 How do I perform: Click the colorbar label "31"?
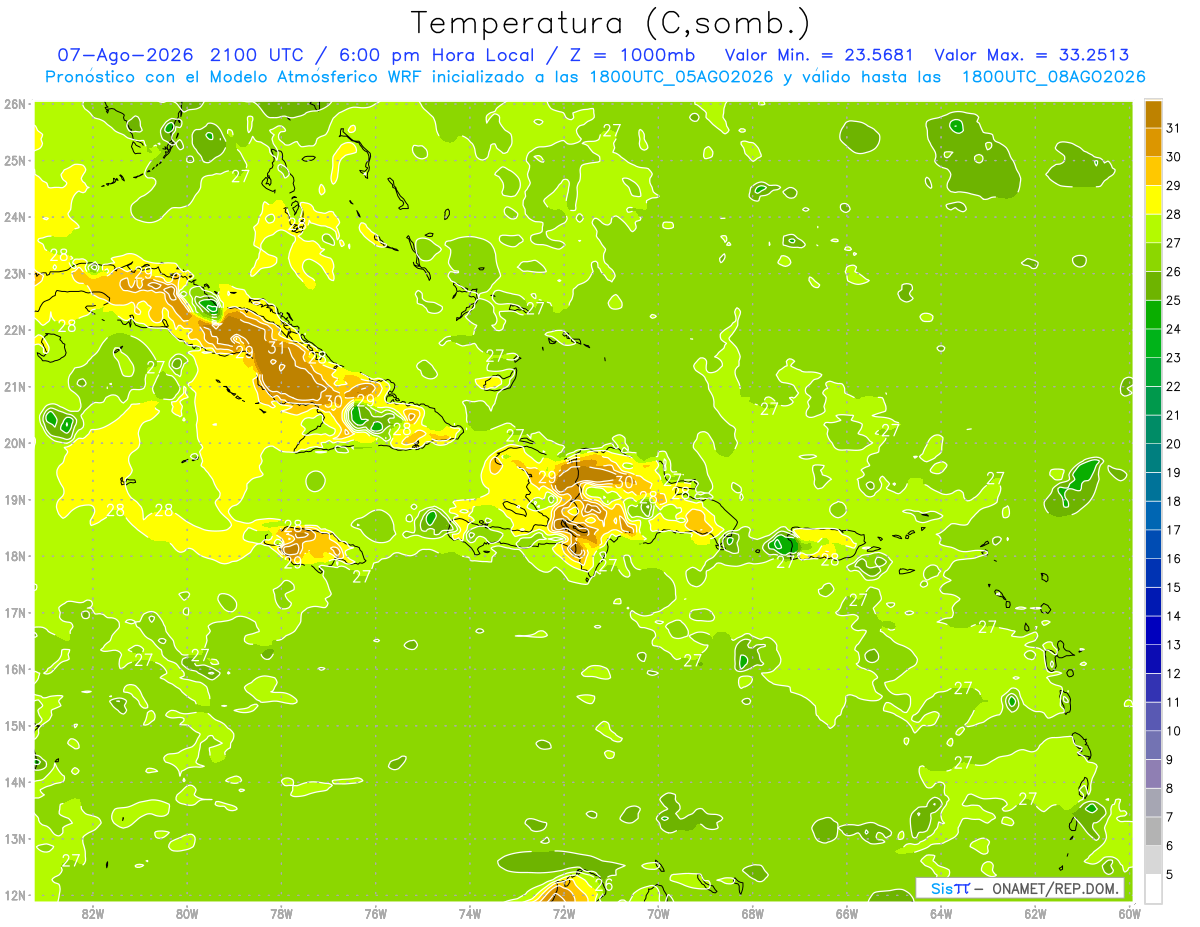click(1173, 128)
